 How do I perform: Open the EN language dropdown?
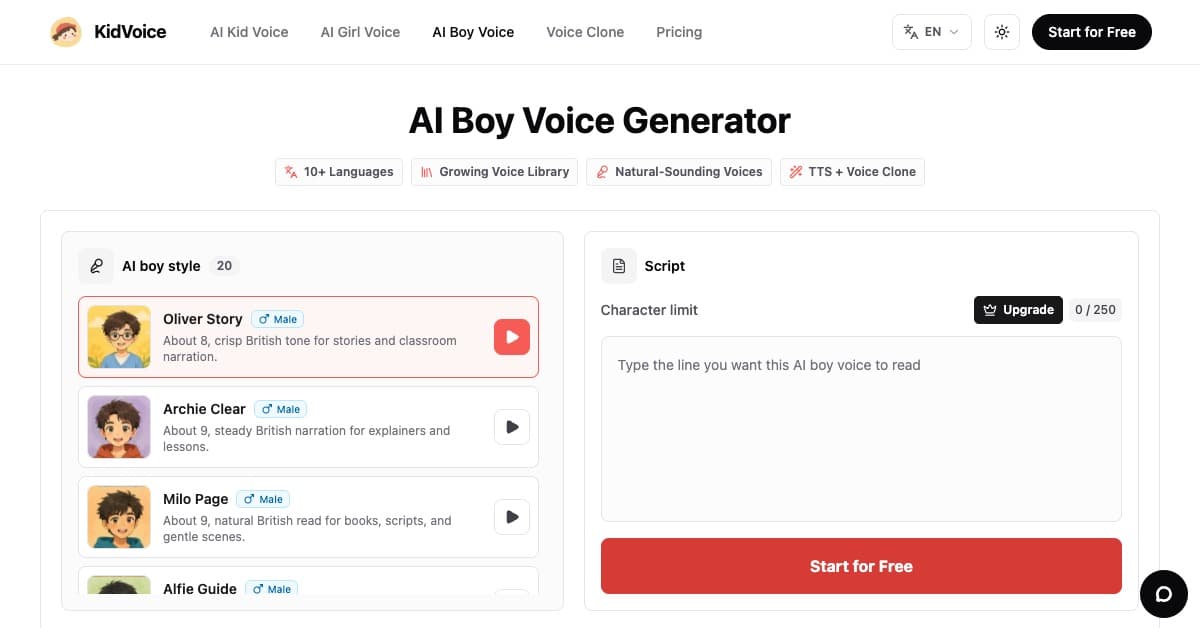point(931,32)
